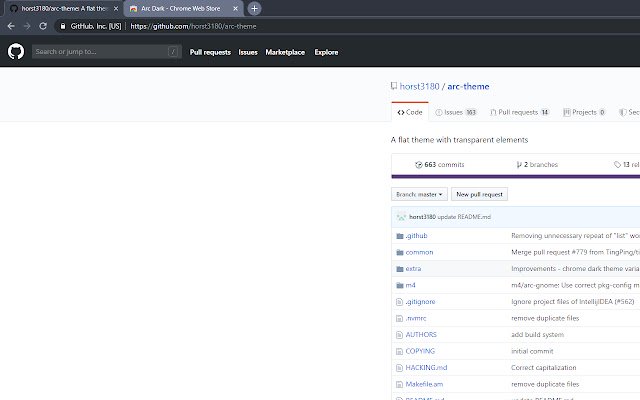
Task: Open Marketplace in the GitHub header
Action: (285, 52)
